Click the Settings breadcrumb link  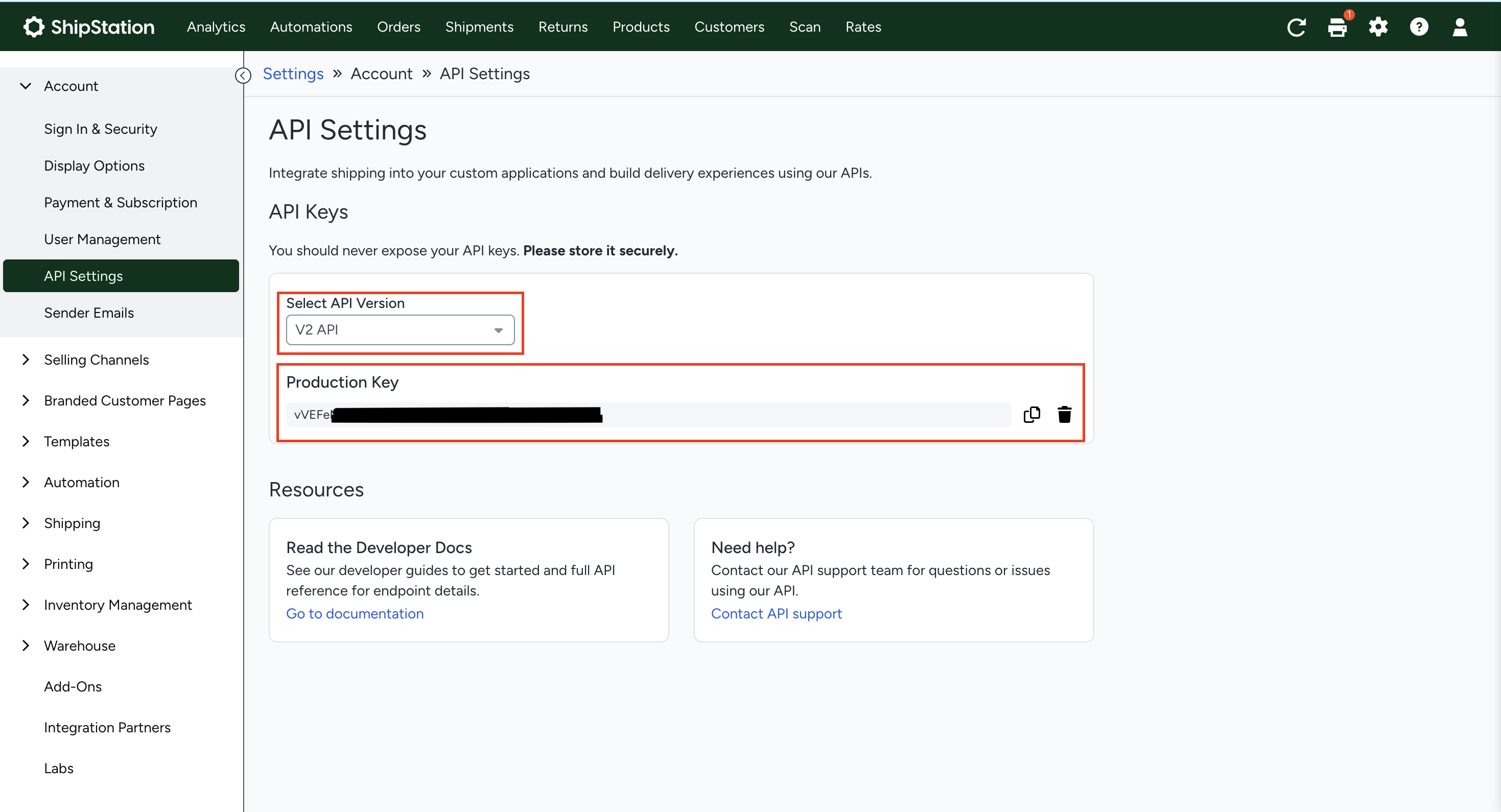293,74
